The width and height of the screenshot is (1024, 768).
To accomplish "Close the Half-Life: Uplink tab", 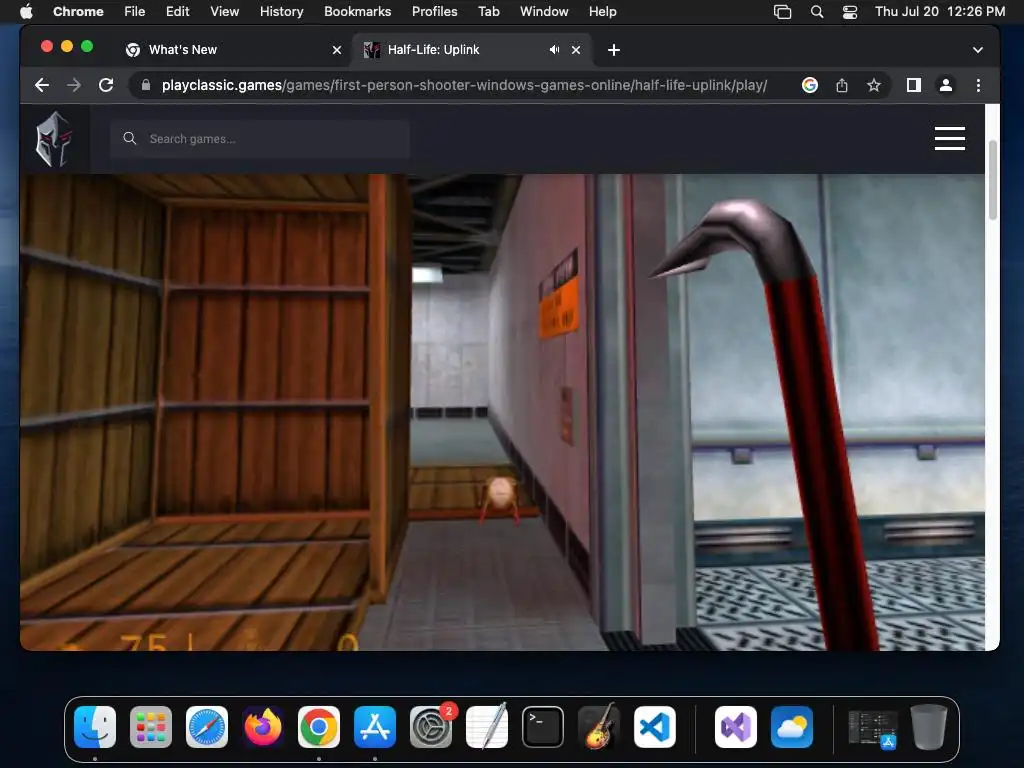I will pos(576,50).
